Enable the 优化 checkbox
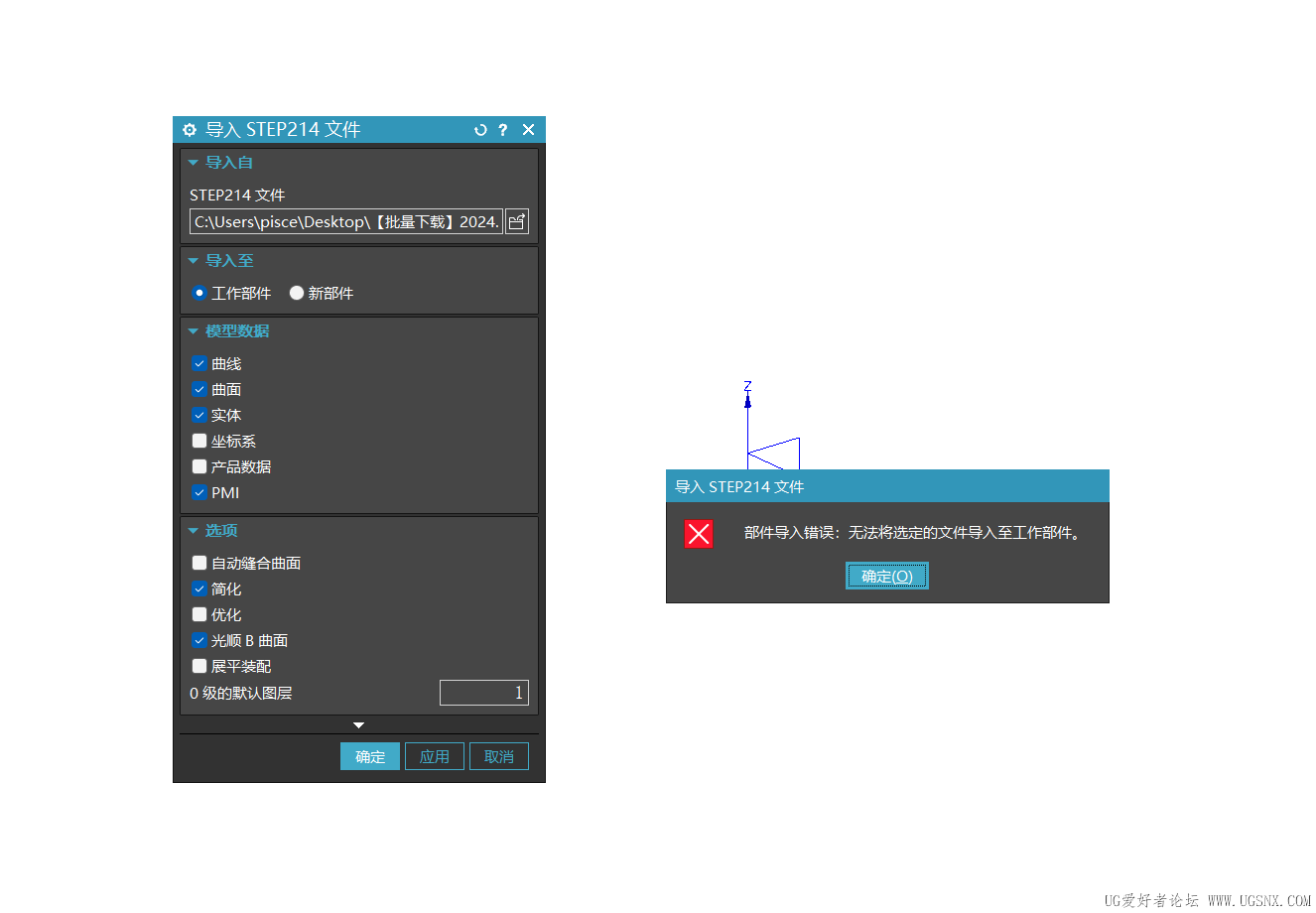The width and height of the screenshot is (1316, 913). pos(199,614)
